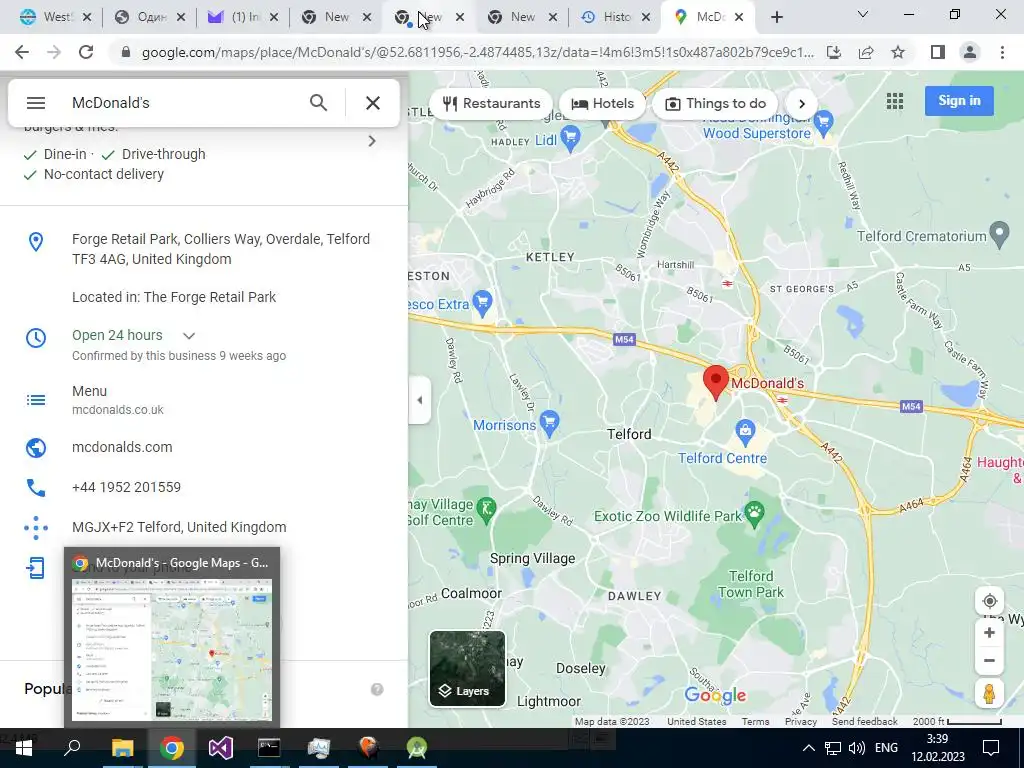The width and height of the screenshot is (1024, 768).
Task: Open the Layers map type thumbnail
Action: pos(467,668)
